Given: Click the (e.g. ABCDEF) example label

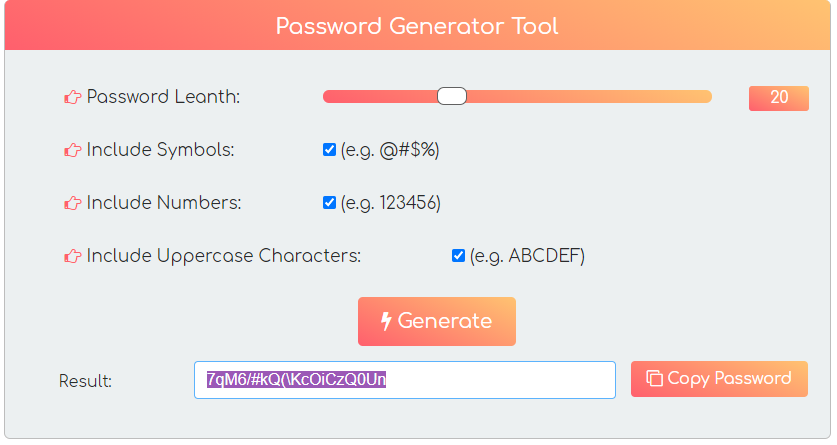Looking at the screenshot, I should [527, 256].
